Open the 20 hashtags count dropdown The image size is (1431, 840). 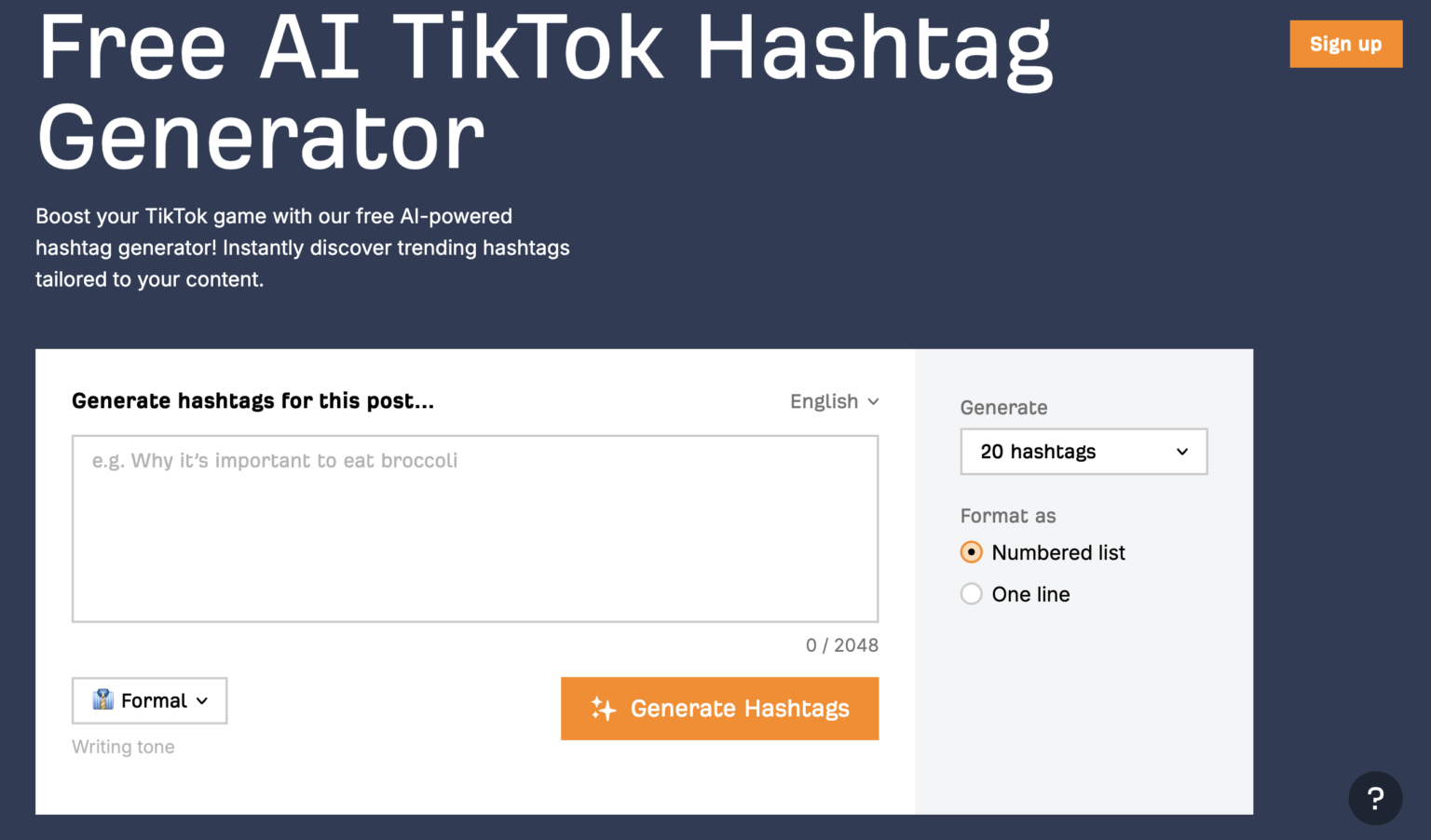[1083, 452]
